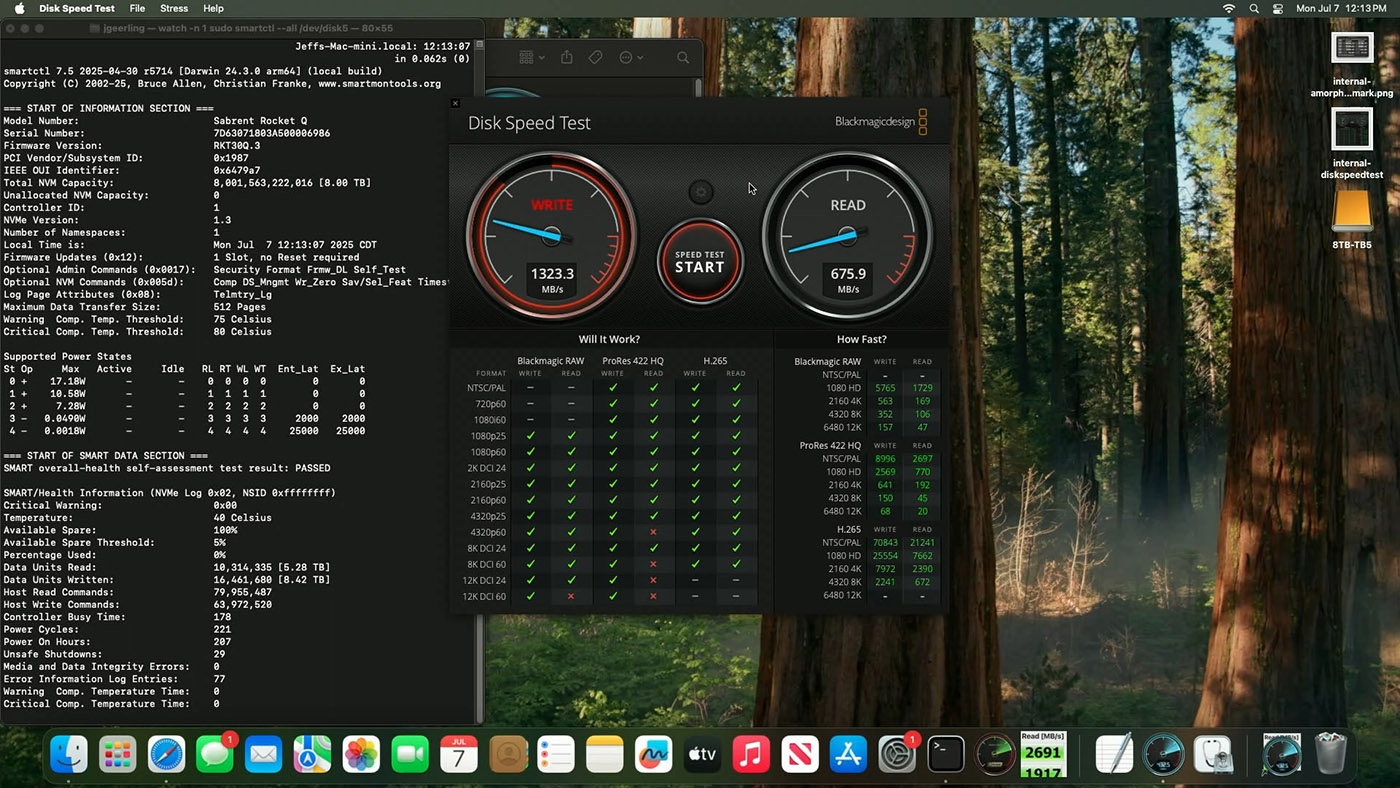Open Photos from the dock
This screenshot has width=1400, height=788.
click(x=361, y=754)
